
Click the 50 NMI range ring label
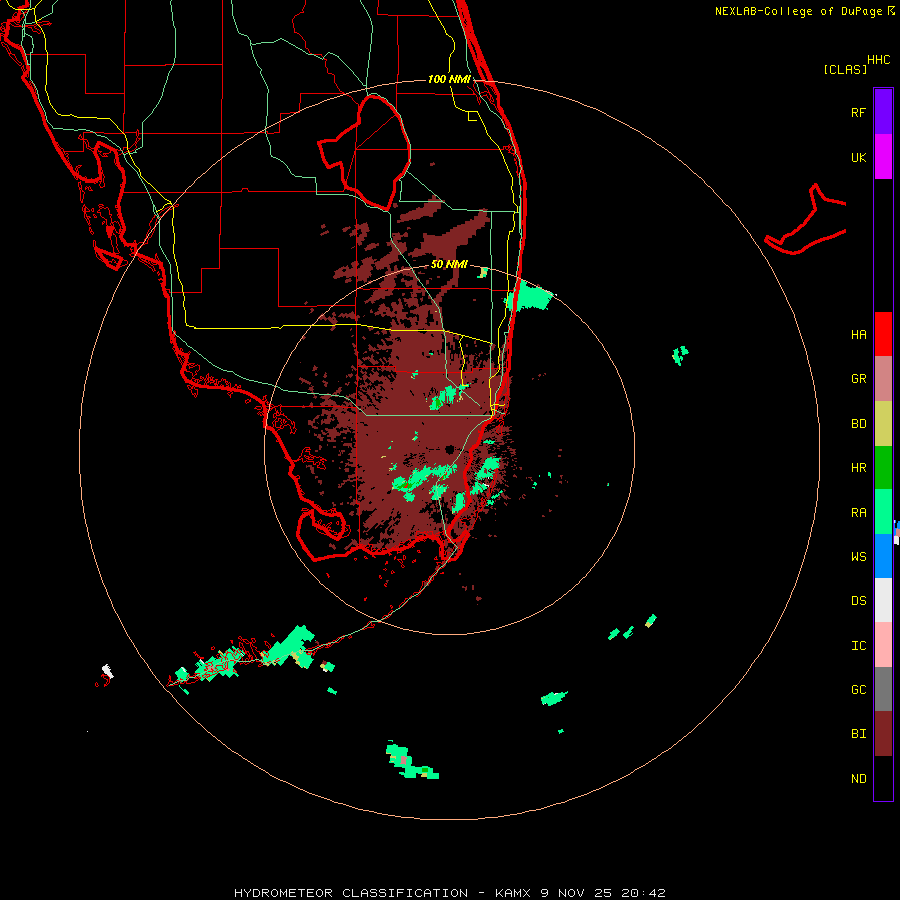pyautogui.click(x=449, y=264)
